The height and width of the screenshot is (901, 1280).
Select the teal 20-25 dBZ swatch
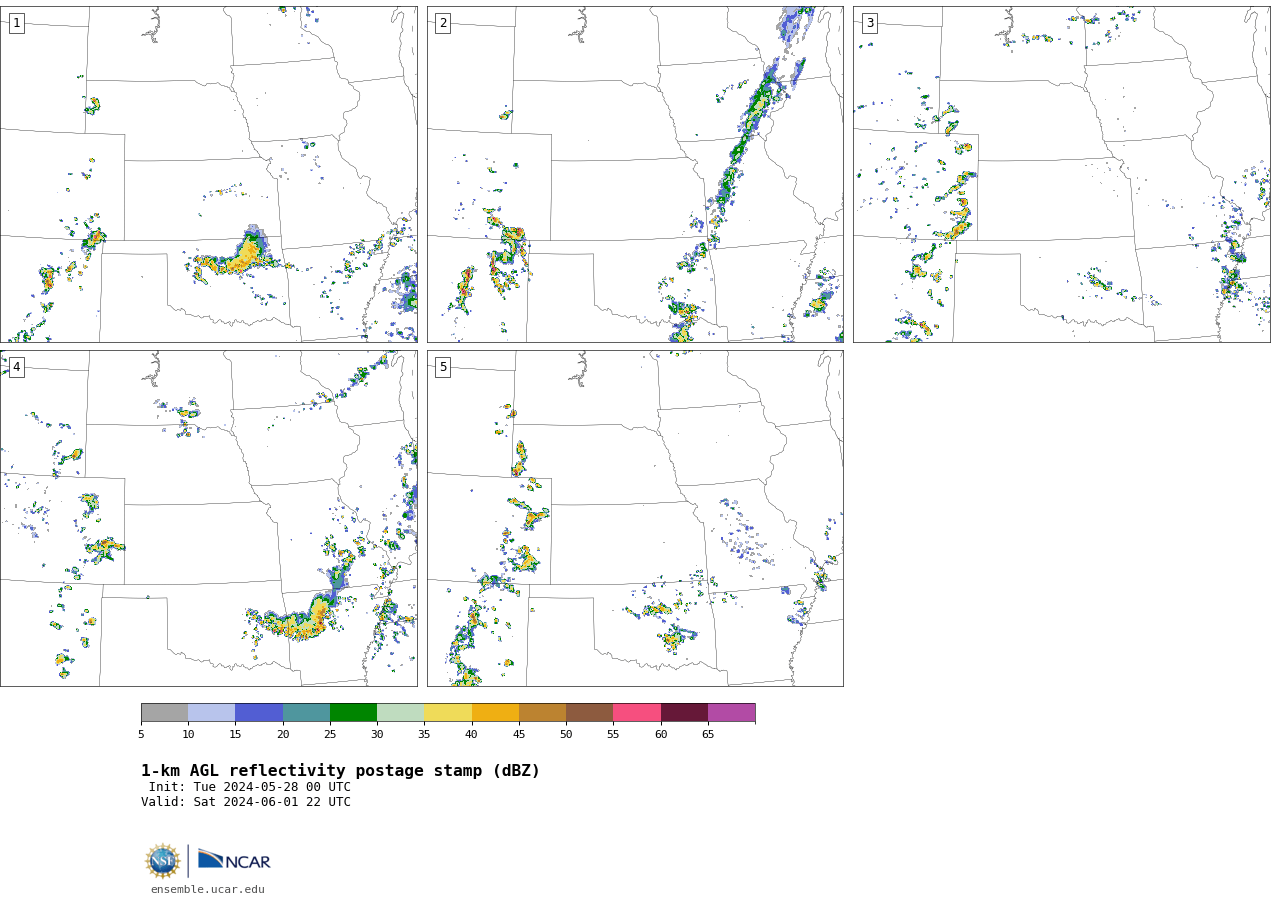tap(306, 713)
